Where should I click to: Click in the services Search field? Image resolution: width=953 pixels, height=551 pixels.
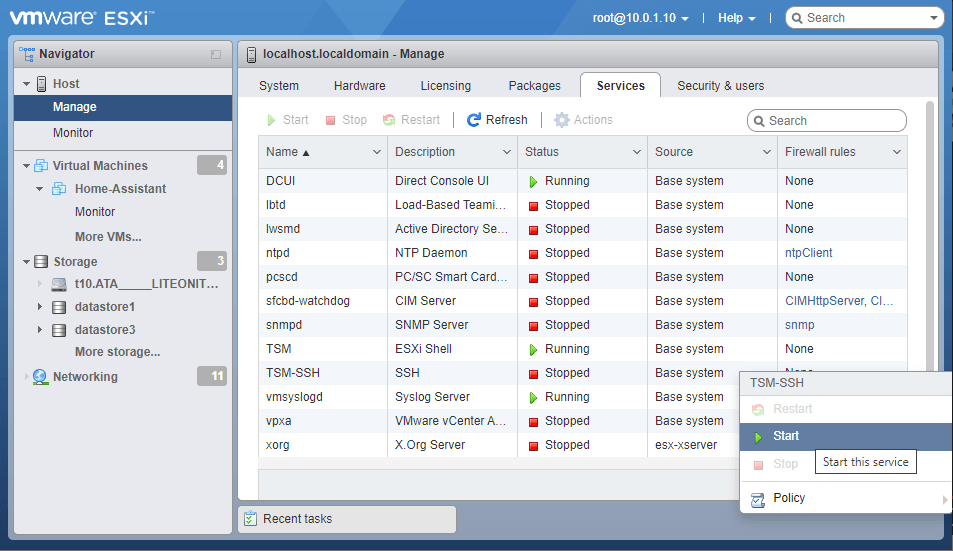(x=827, y=120)
